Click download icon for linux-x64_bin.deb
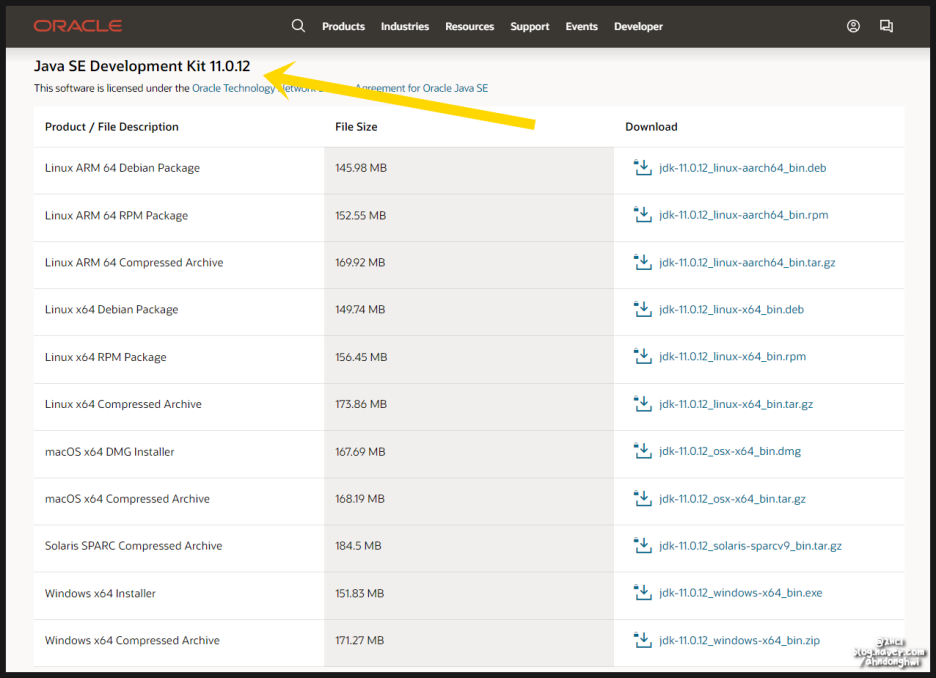The height and width of the screenshot is (678, 936). coord(642,309)
